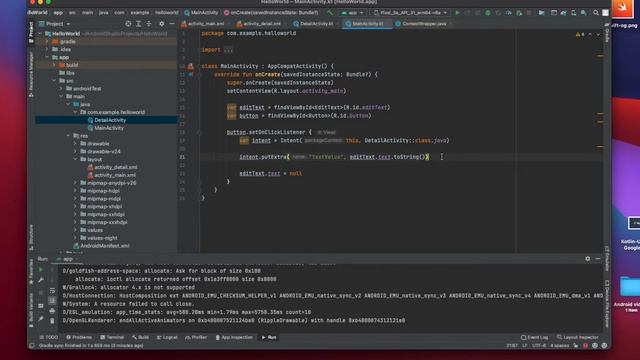This screenshot has width=640, height=360.
Task: Expand the androidTest folder
Action: (61, 89)
